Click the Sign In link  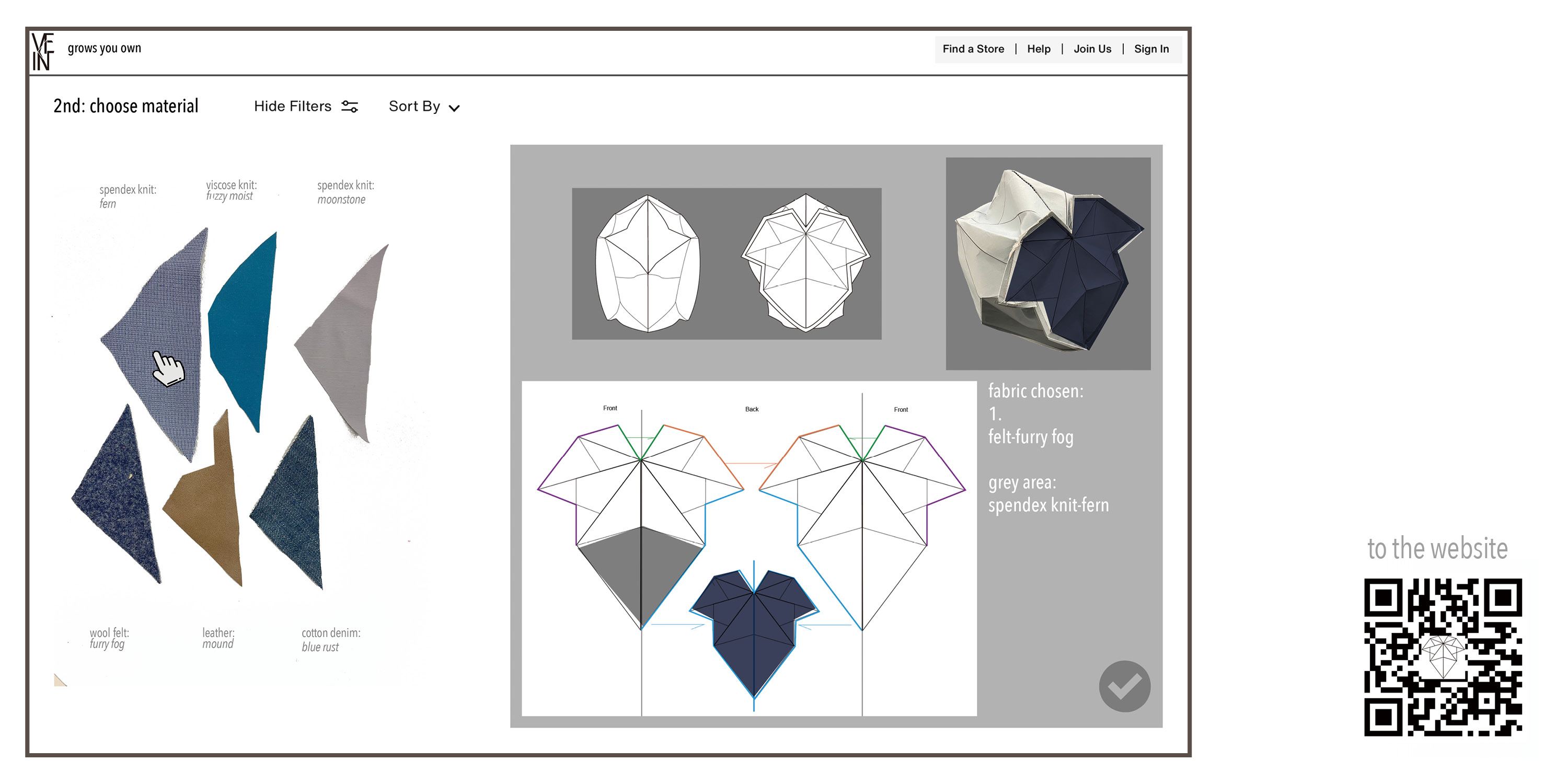(x=1151, y=49)
